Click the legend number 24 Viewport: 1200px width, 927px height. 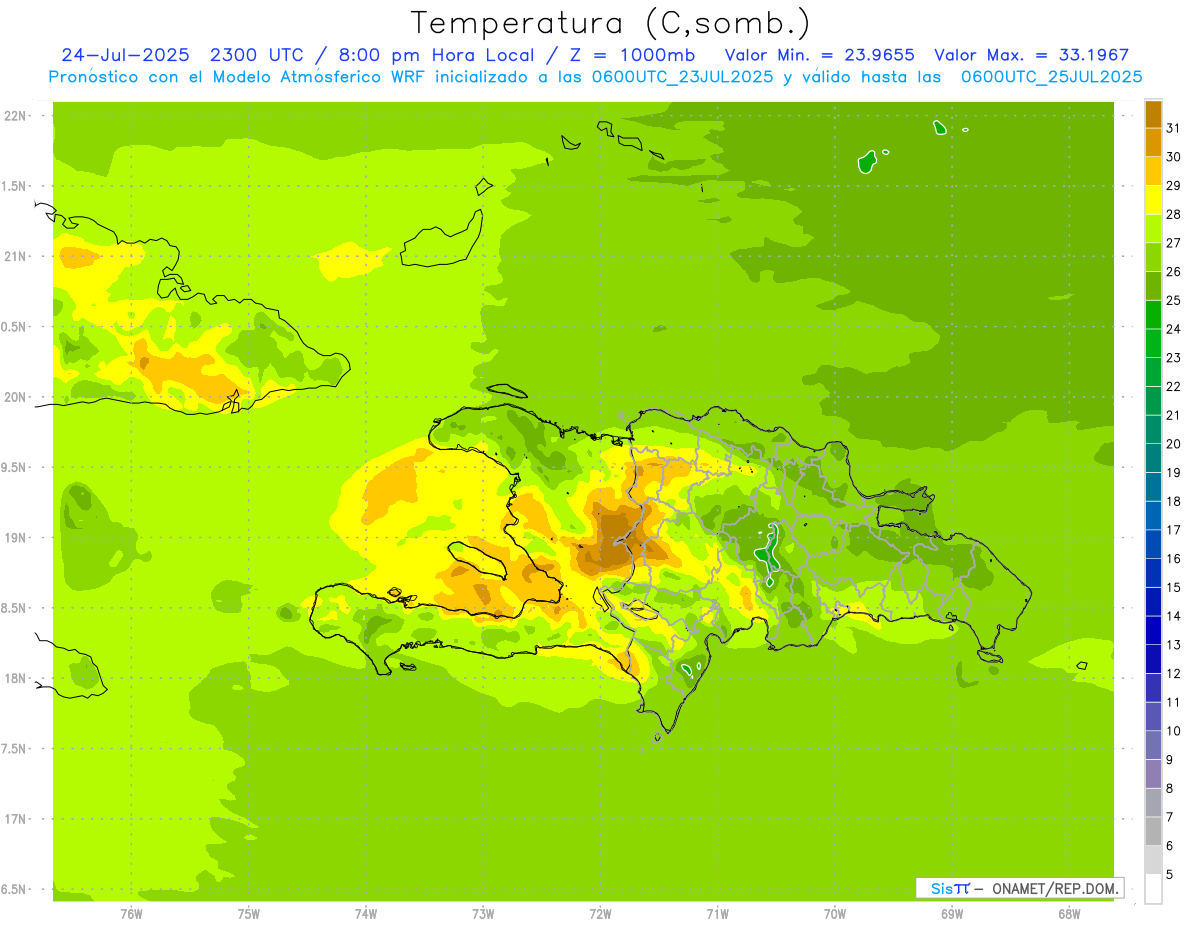tap(1174, 329)
